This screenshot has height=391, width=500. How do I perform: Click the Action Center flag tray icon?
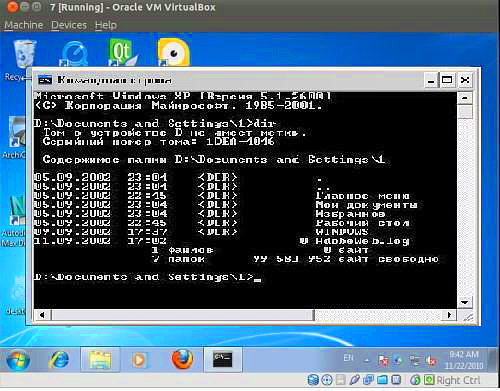pyautogui.click(x=384, y=360)
